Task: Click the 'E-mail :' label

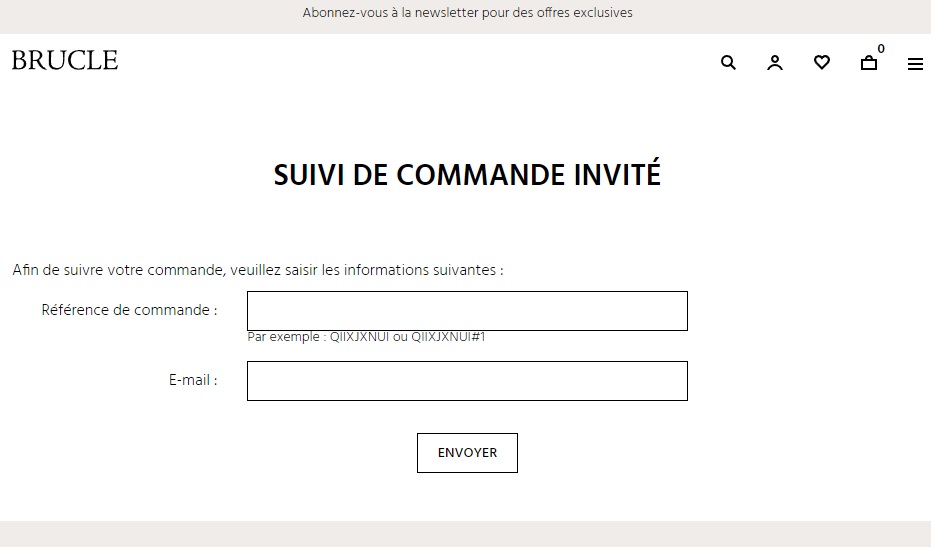Action: 193,380
